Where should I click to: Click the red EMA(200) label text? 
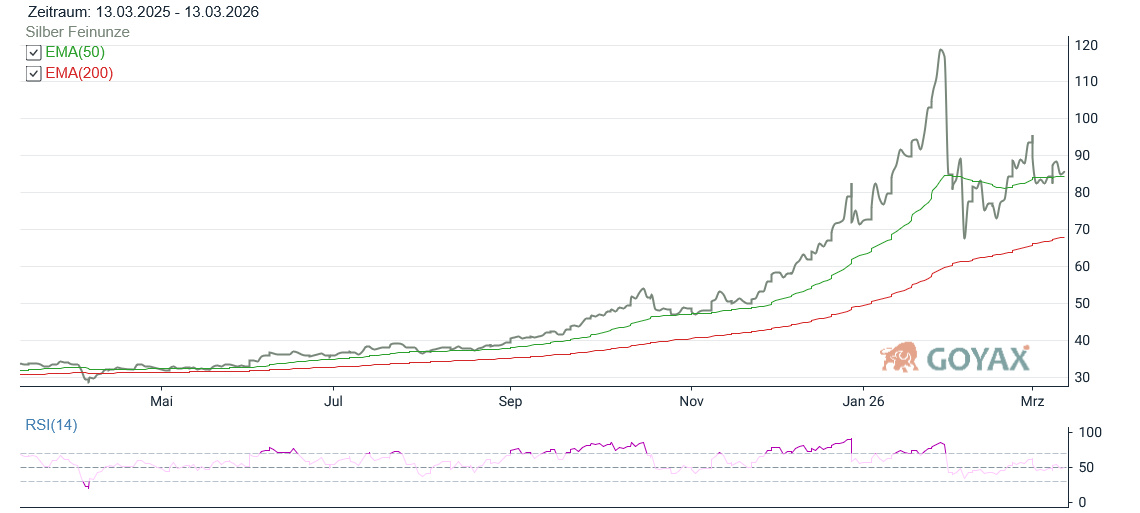[x=79, y=73]
